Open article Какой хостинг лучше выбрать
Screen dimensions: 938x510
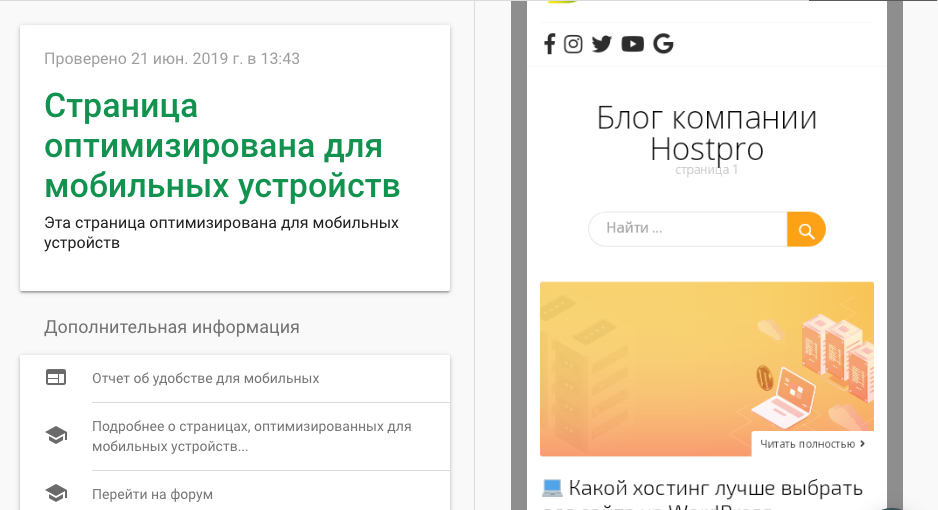point(715,488)
